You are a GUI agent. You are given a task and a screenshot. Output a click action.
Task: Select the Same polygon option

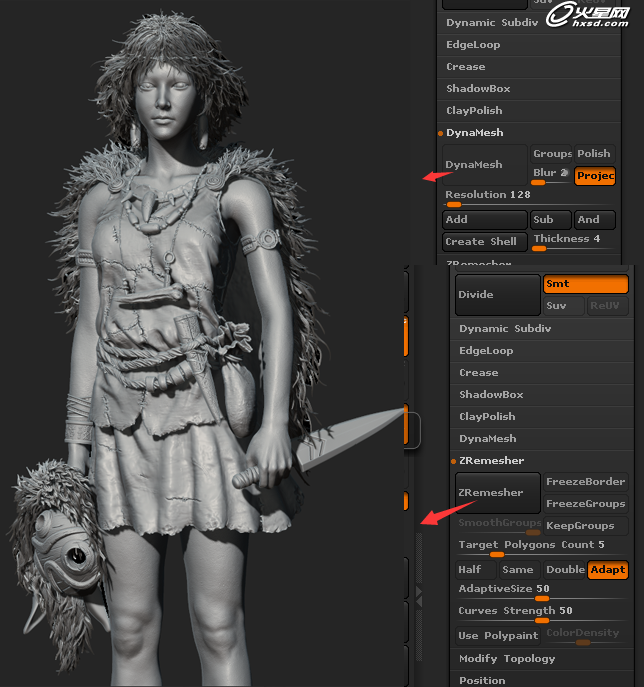click(520, 570)
